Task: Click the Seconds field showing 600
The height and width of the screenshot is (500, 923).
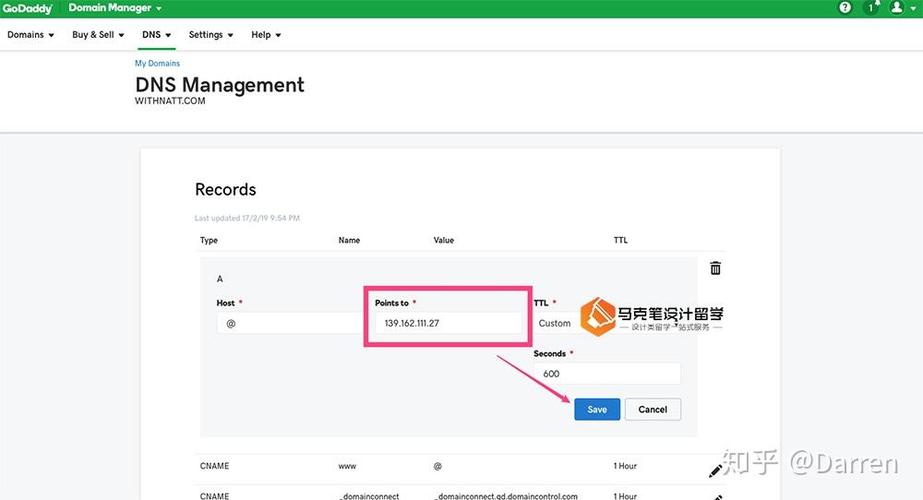Action: [607, 374]
